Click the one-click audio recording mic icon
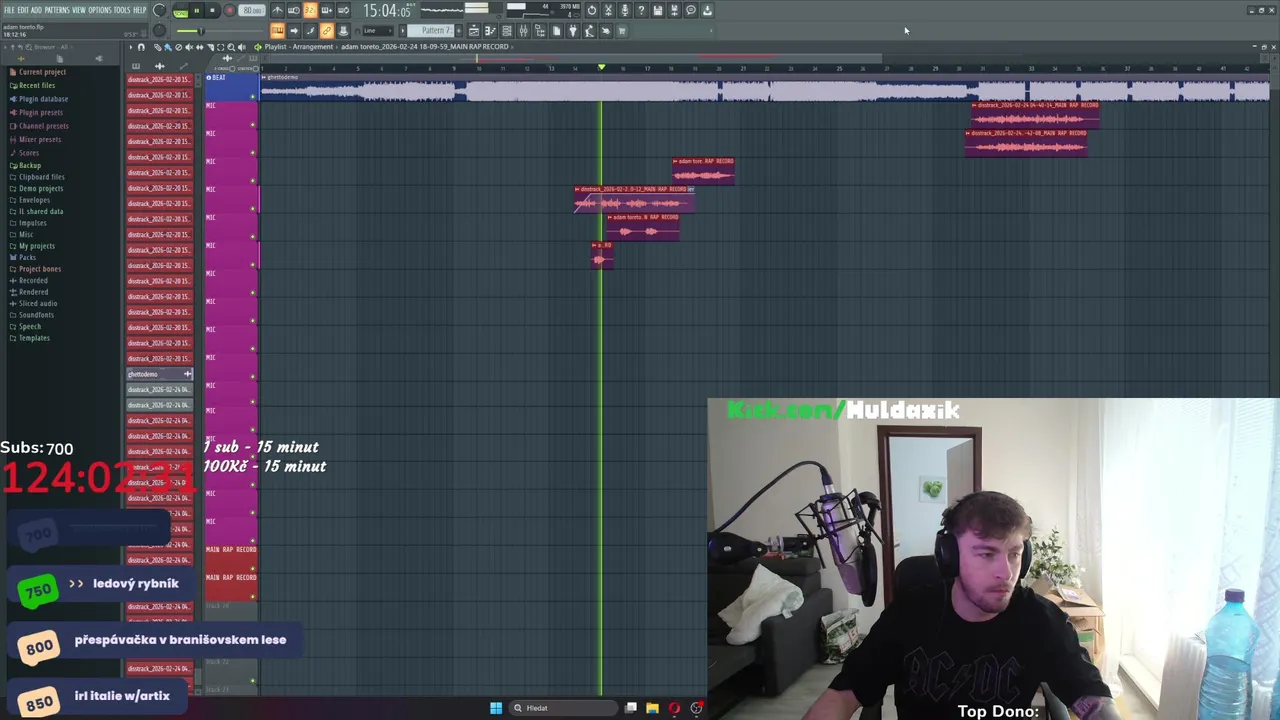Image resolution: width=1280 pixels, height=720 pixels. coord(625,10)
